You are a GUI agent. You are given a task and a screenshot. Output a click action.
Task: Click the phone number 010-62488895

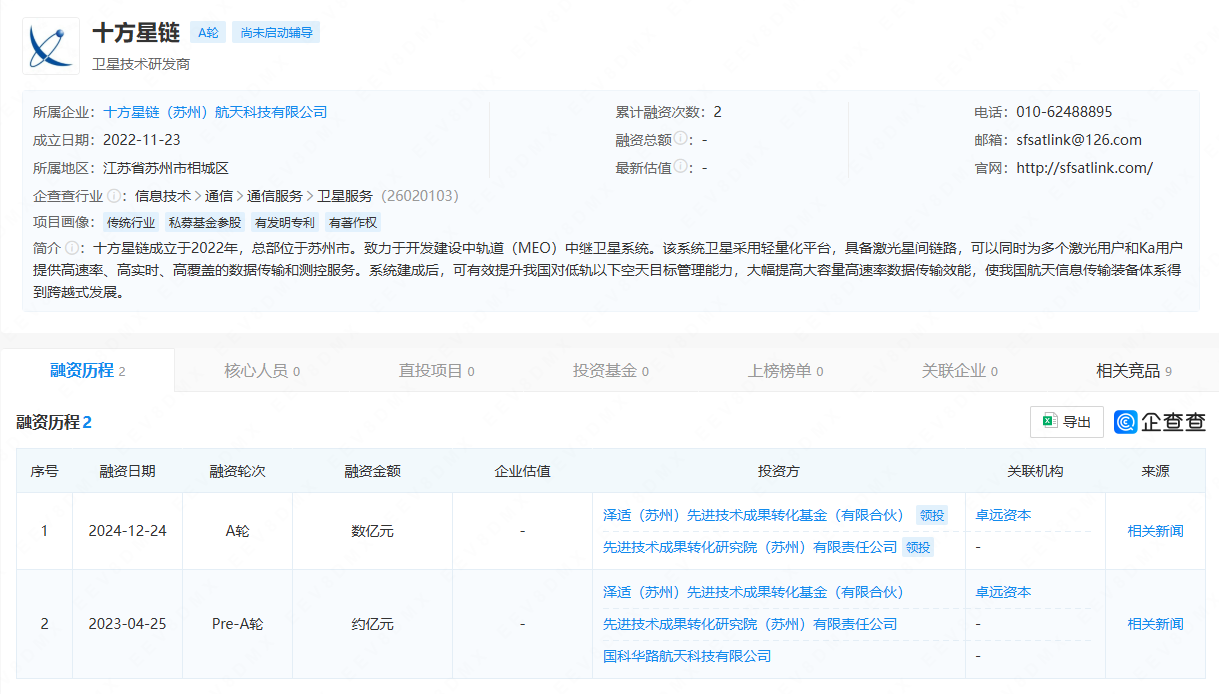(x=1064, y=112)
